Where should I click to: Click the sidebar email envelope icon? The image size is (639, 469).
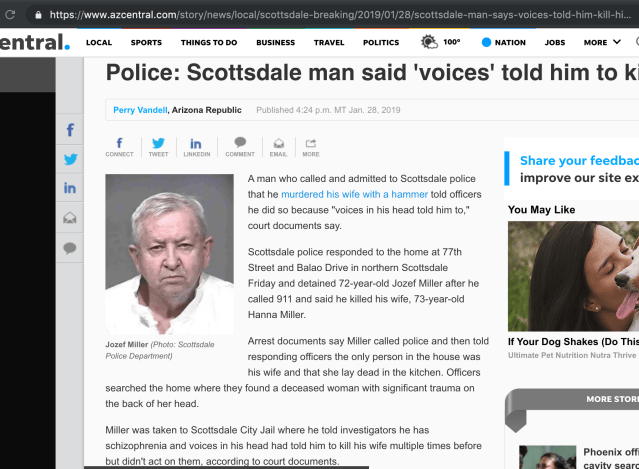[70, 218]
